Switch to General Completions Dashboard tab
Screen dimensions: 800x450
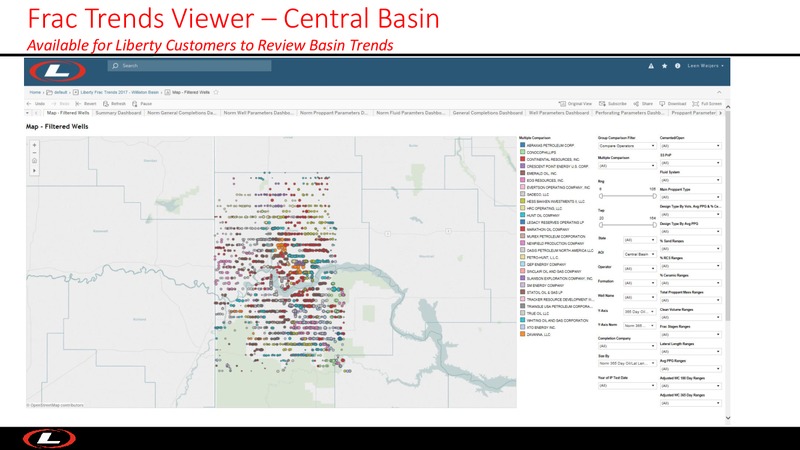pyautogui.click(x=487, y=113)
